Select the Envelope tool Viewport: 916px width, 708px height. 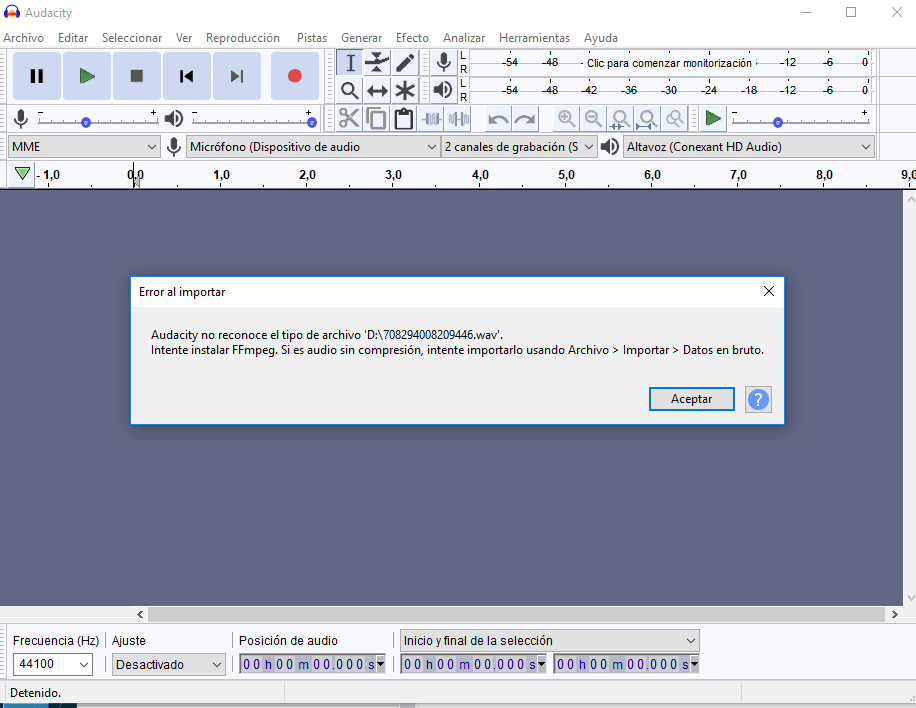pyautogui.click(x=377, y=63)
